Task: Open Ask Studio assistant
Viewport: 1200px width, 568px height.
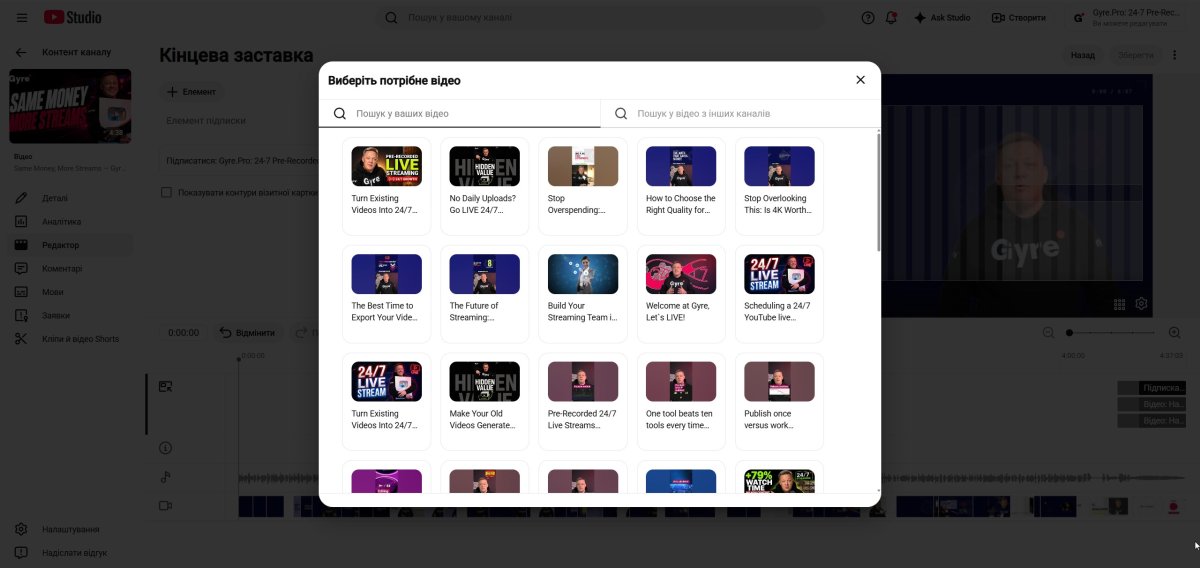Action: coord(941,18)
